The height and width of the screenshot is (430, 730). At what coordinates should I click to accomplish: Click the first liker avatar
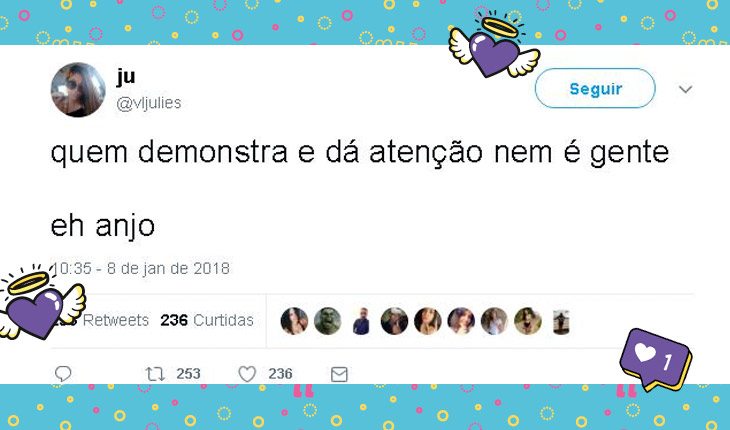294,321
